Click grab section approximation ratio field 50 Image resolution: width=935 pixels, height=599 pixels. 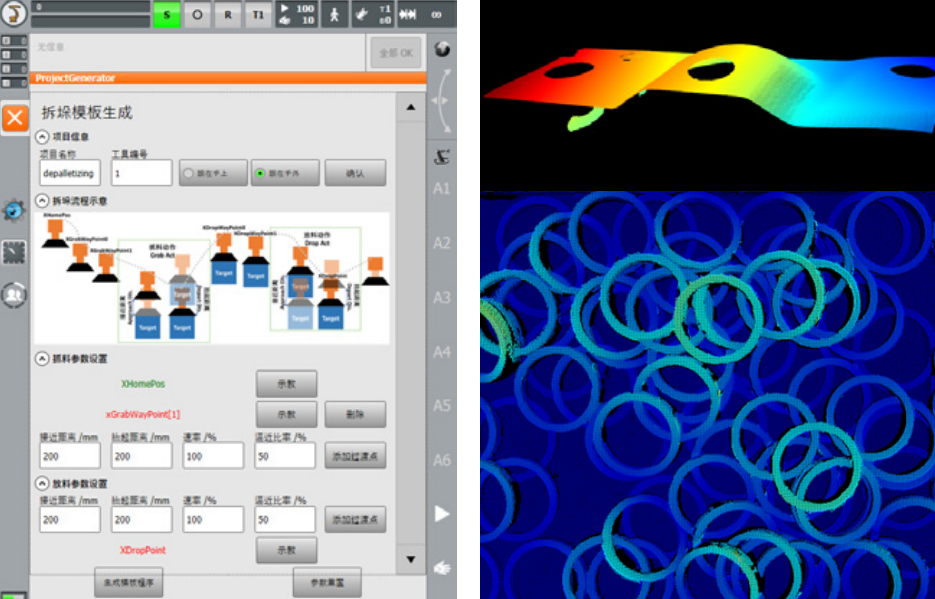[x=284, y=456]
